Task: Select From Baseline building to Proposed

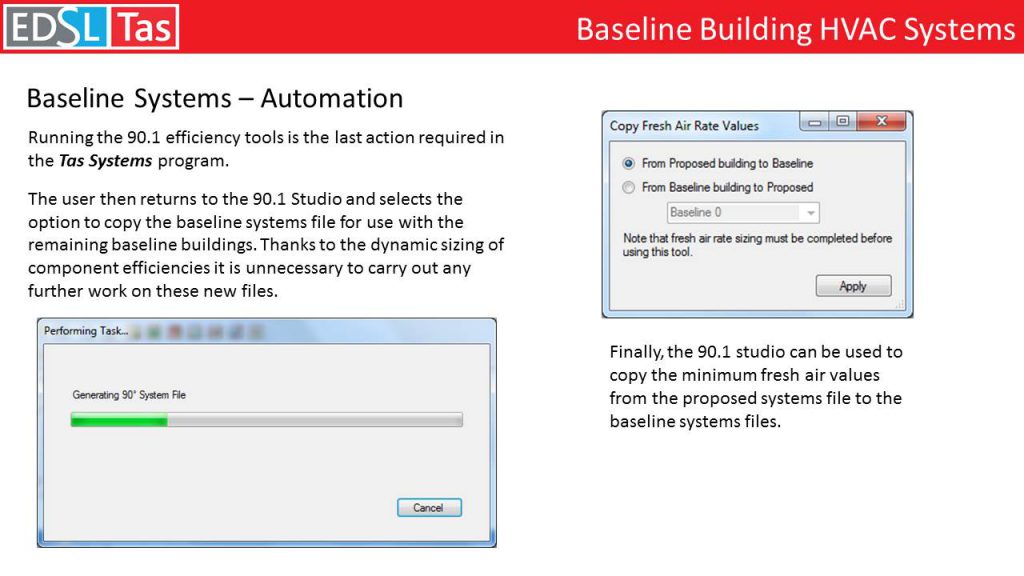Action: point(629,187)
